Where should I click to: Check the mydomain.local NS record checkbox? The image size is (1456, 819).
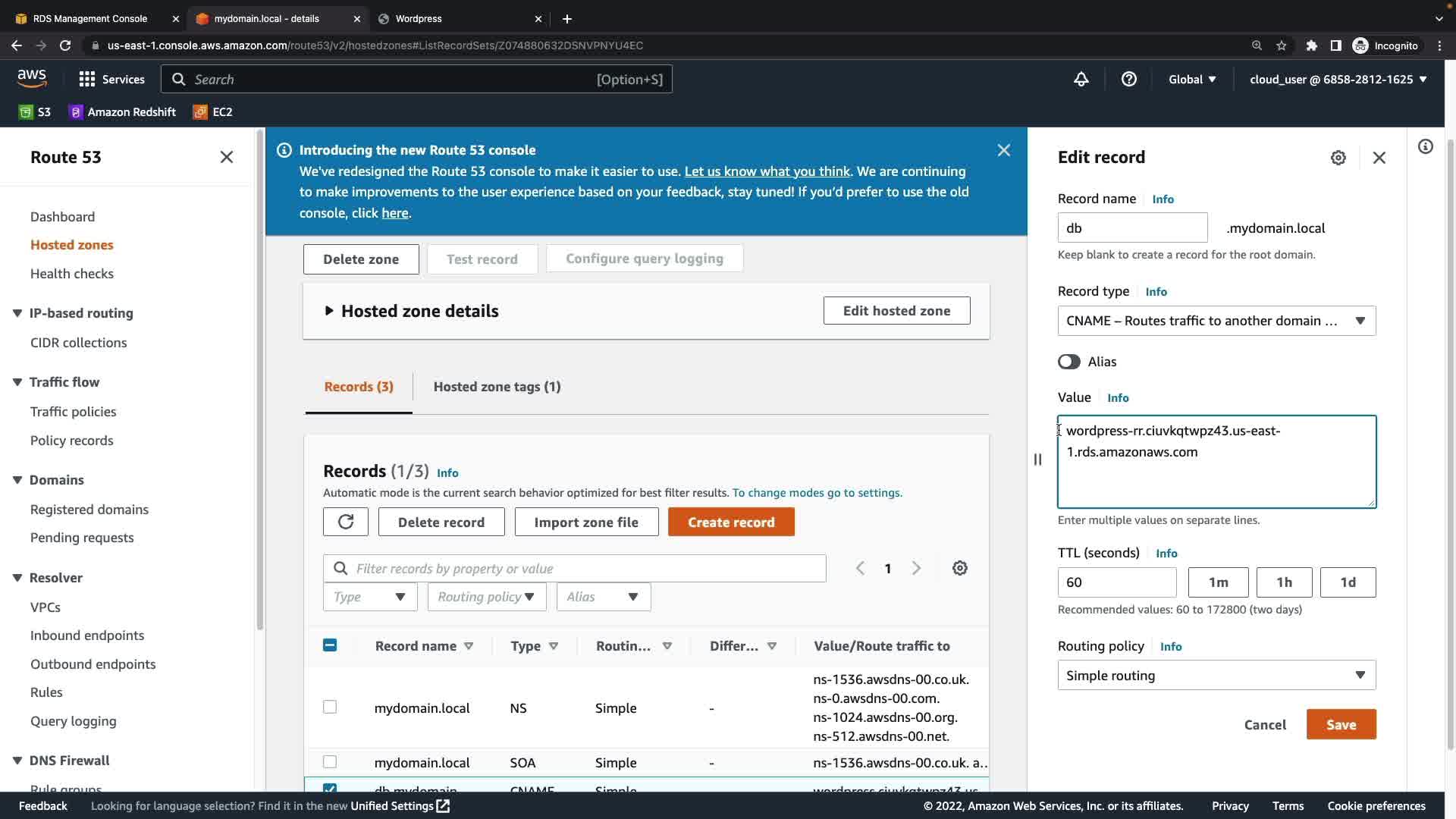click(x=330, y=707)
